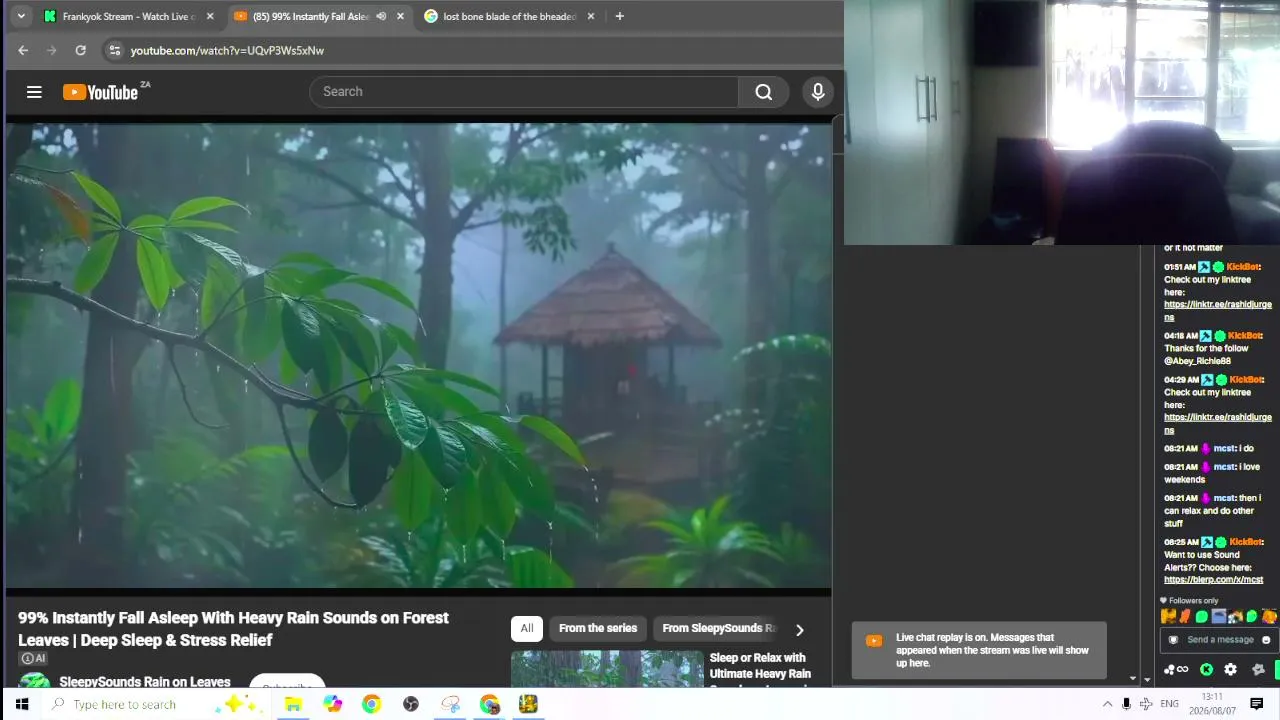Open the Sleep or Relax with Ultimate Heavy Rain title
Viewport: 1280px width, 720px height.
coord(760,666)
